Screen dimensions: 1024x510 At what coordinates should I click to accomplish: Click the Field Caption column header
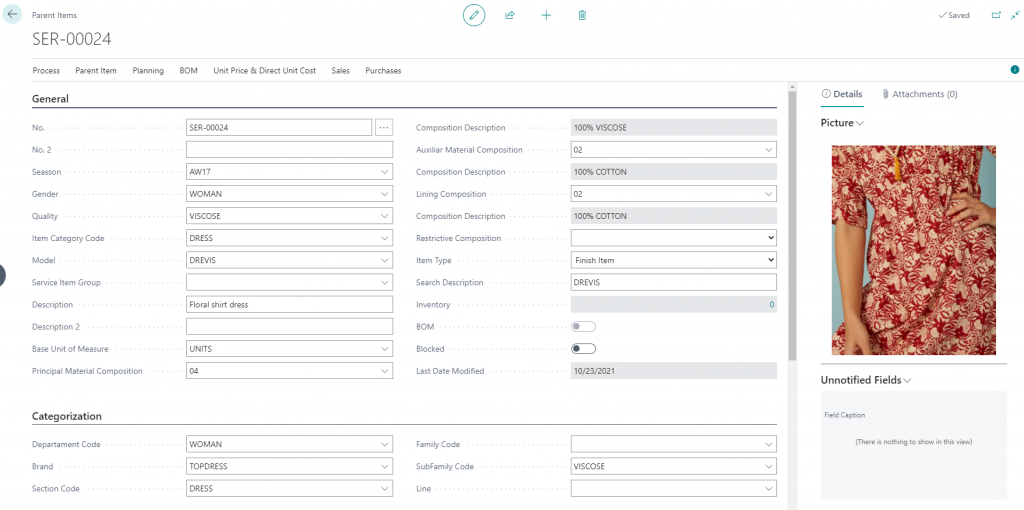click(844, 415)
